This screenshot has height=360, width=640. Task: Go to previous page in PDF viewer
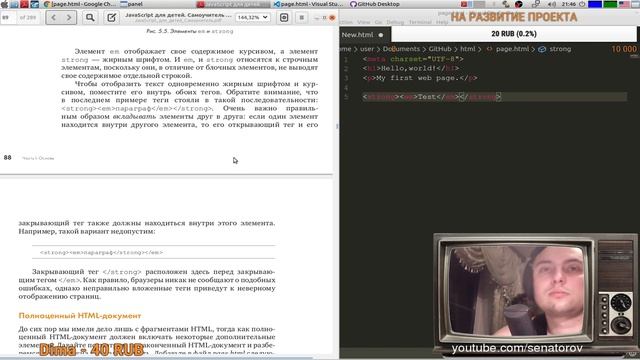53,18
